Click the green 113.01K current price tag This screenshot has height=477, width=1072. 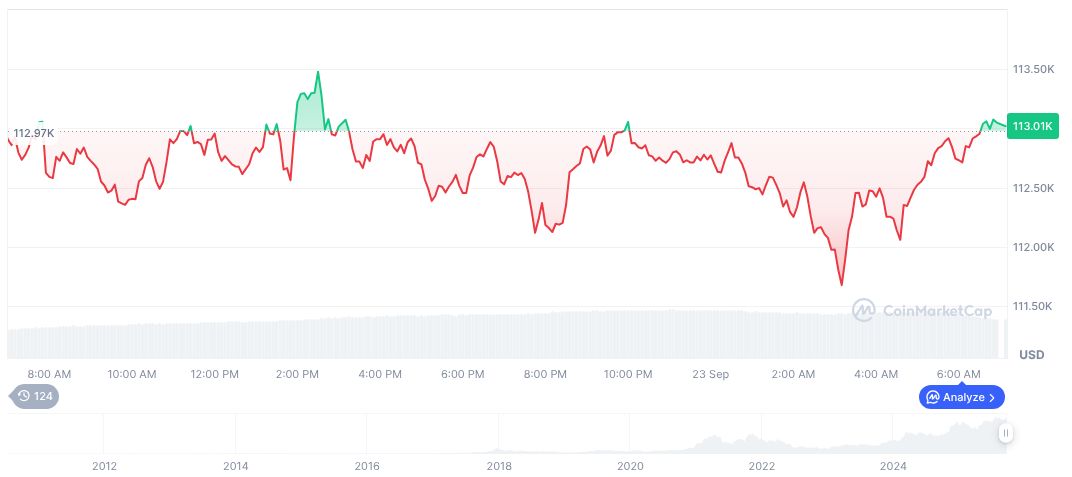1032,125
